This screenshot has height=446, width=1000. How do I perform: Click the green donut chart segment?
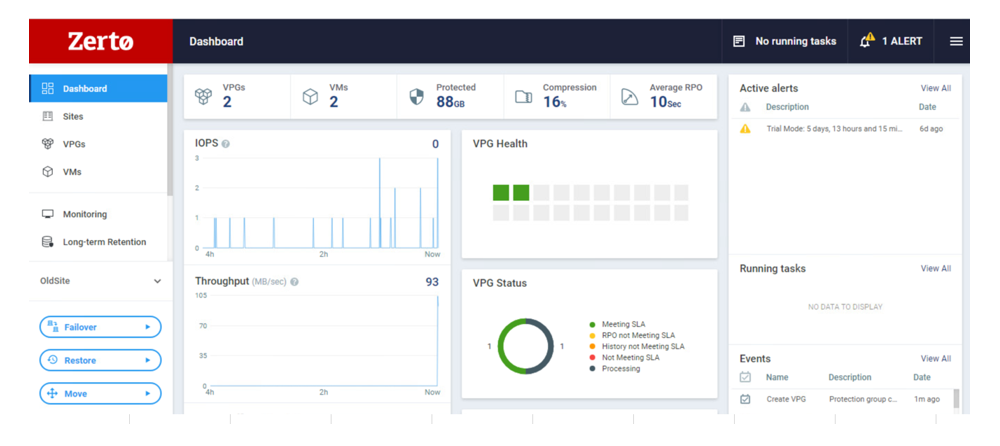click(505, 346)
